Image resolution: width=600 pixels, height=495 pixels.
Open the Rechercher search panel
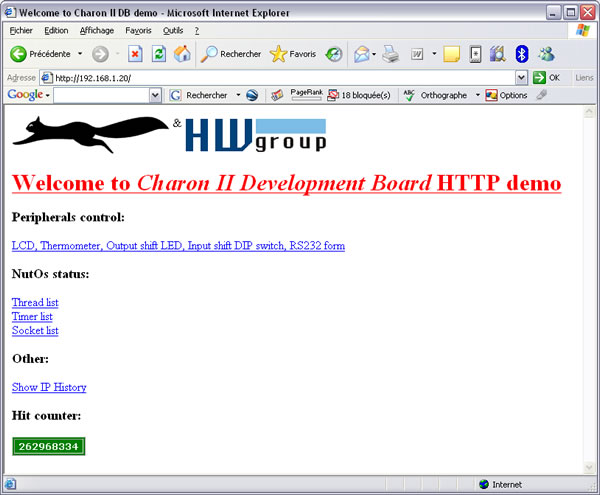coord(231,54)
